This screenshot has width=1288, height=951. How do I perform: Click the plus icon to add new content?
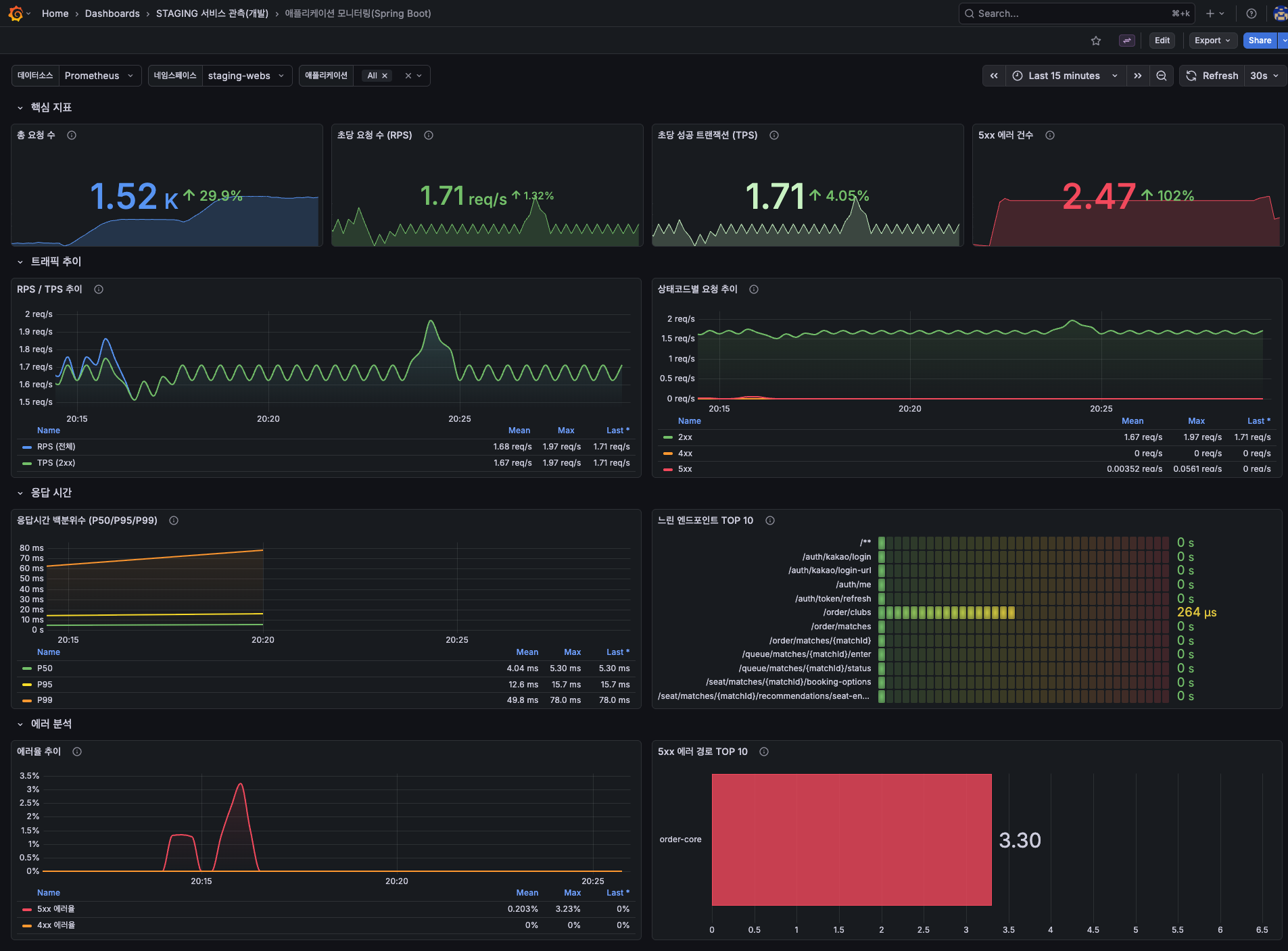coord(1209,13)
